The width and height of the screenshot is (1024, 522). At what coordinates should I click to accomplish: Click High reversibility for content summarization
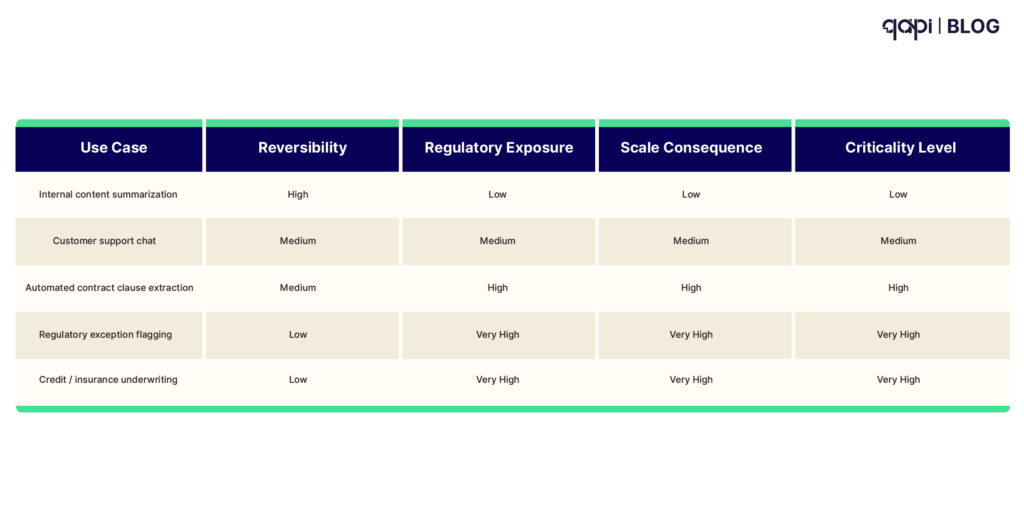pos(298,194)
